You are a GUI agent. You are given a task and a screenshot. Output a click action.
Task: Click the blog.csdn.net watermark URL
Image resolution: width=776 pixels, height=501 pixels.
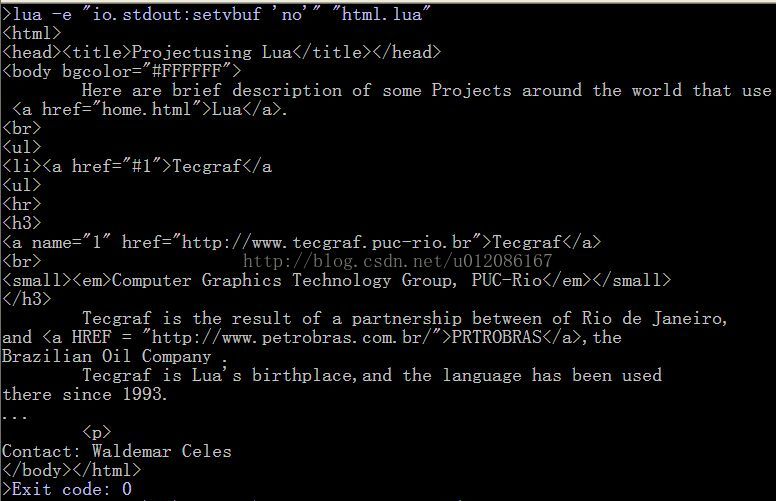tap(397, 261)
